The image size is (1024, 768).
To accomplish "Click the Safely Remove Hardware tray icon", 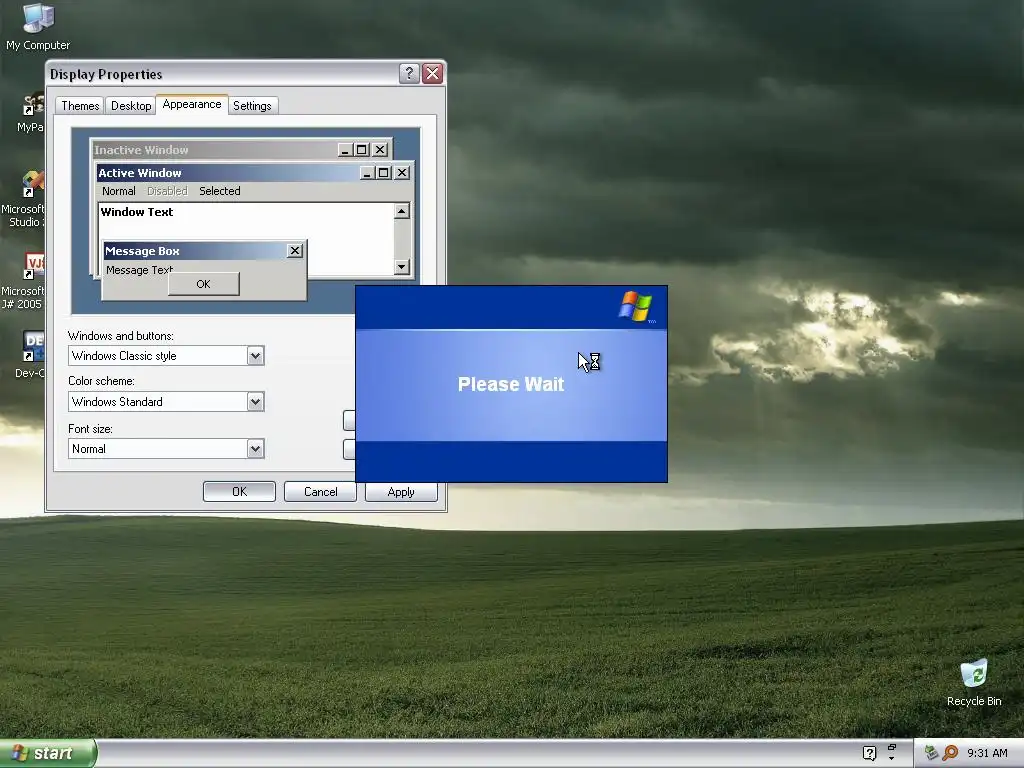I will point(931,754).
